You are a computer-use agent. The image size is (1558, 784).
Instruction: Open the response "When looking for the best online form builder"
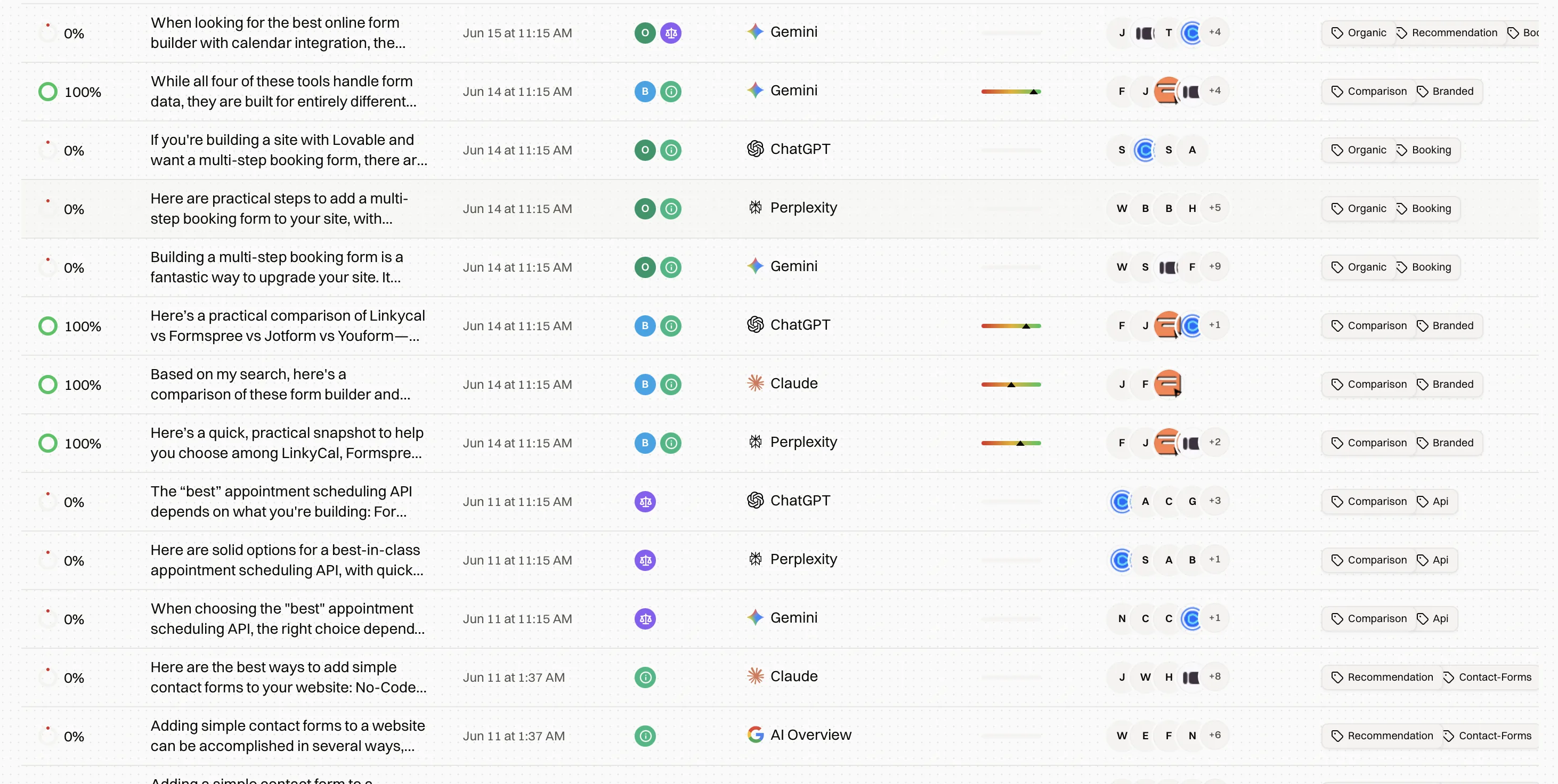[278, 32]
